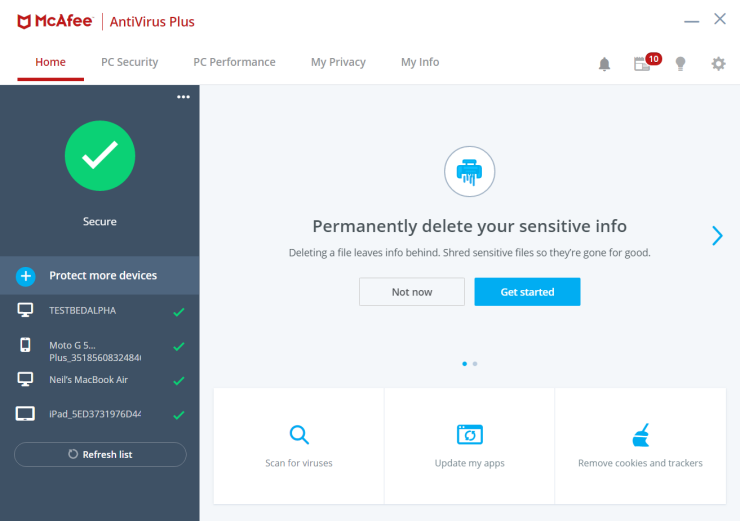Advance to next promo with right chevron
The image size is (740, 521).
click(x=717, y=236)
